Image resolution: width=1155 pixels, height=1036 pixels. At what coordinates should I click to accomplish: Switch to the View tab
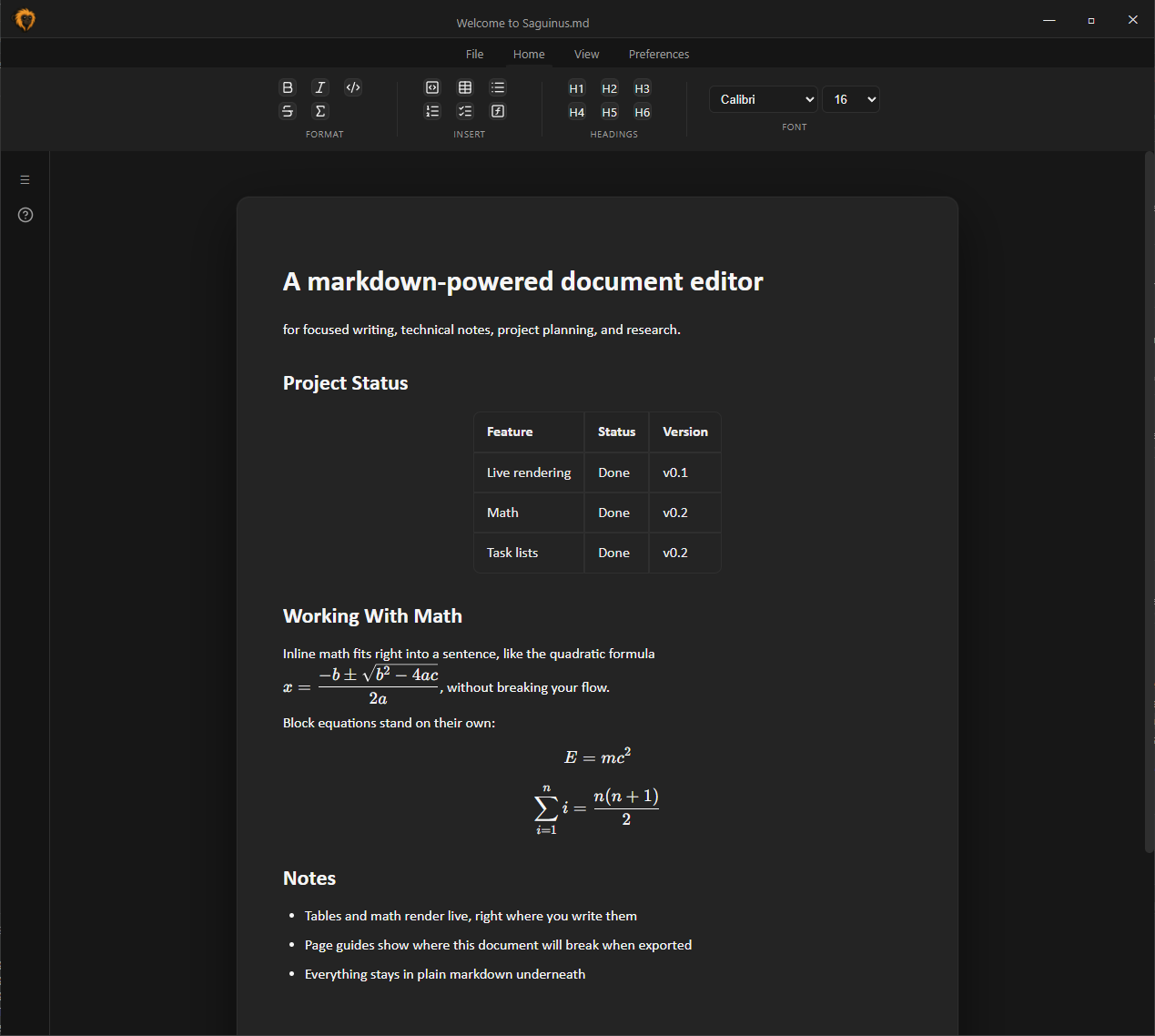pyautogui.click(x=587, y=54)
